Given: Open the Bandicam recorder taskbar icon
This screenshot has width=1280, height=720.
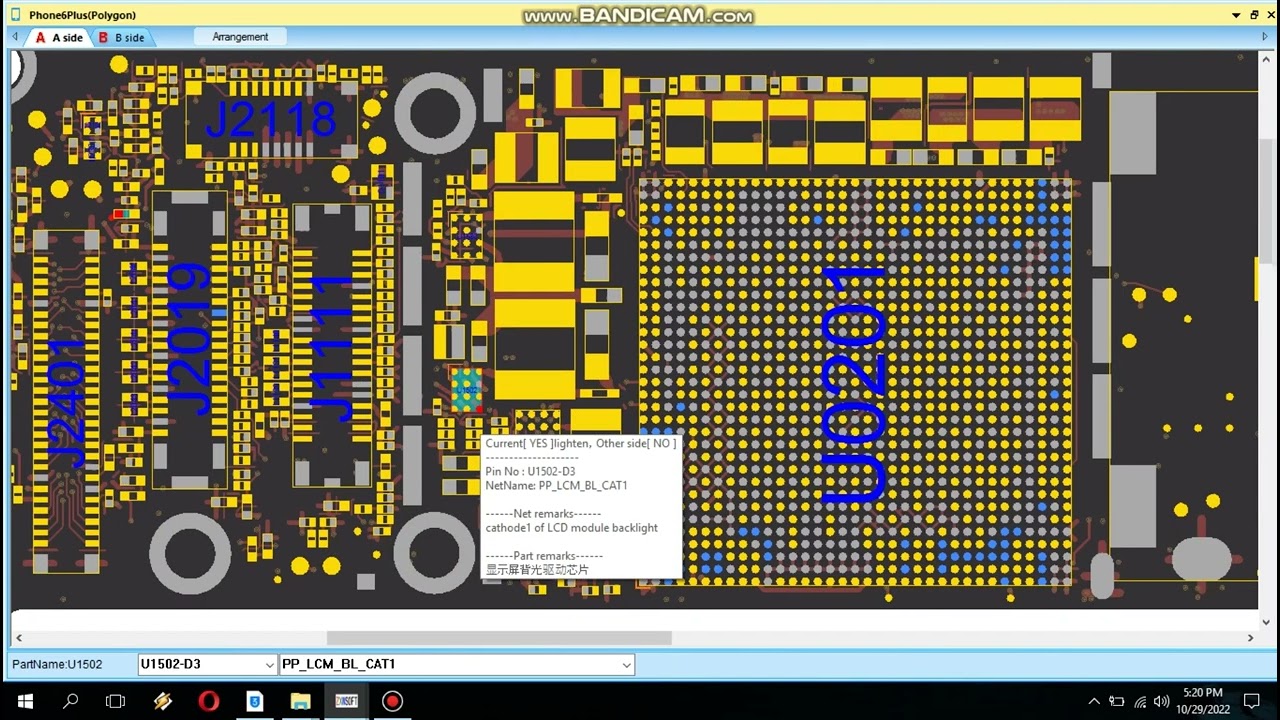Looking at the screenshot, I should tap(392, 701).
